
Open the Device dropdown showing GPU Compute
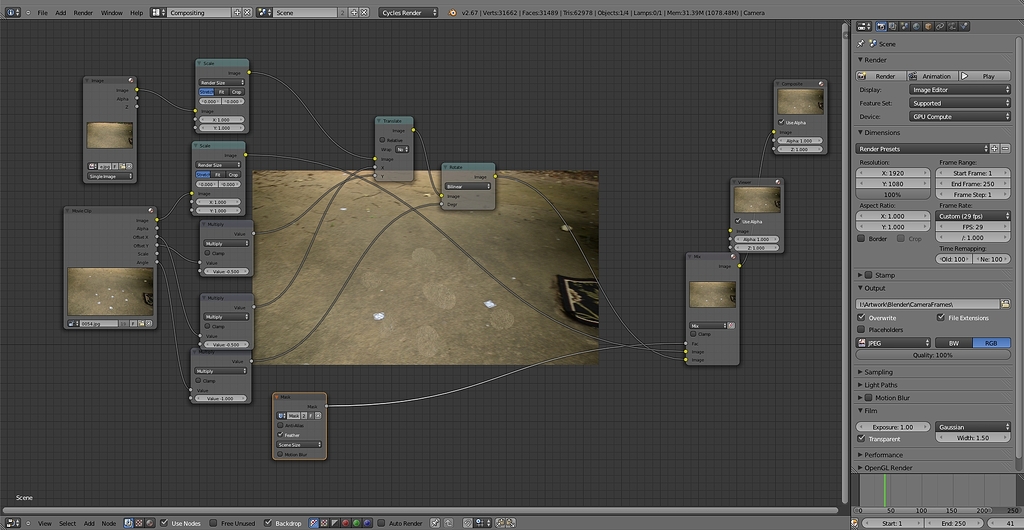tap(959, 116)
